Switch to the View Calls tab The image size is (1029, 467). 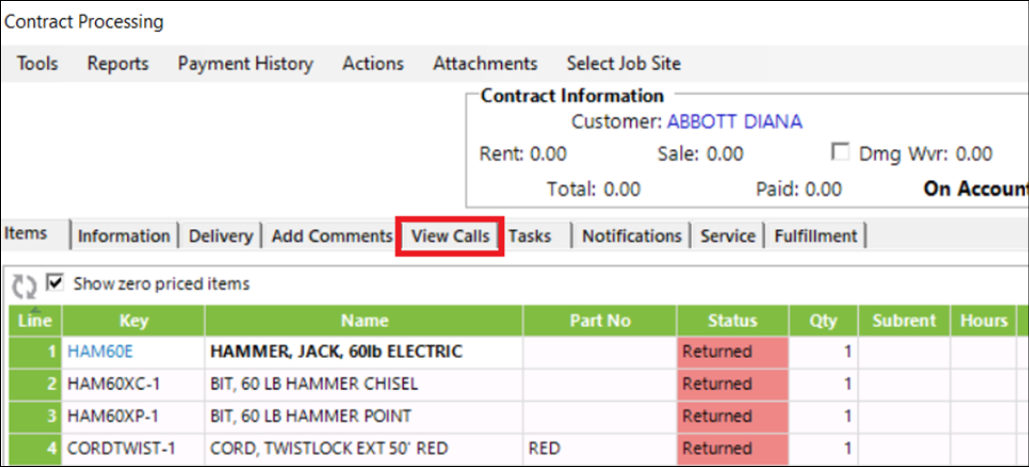pos(450,236)
